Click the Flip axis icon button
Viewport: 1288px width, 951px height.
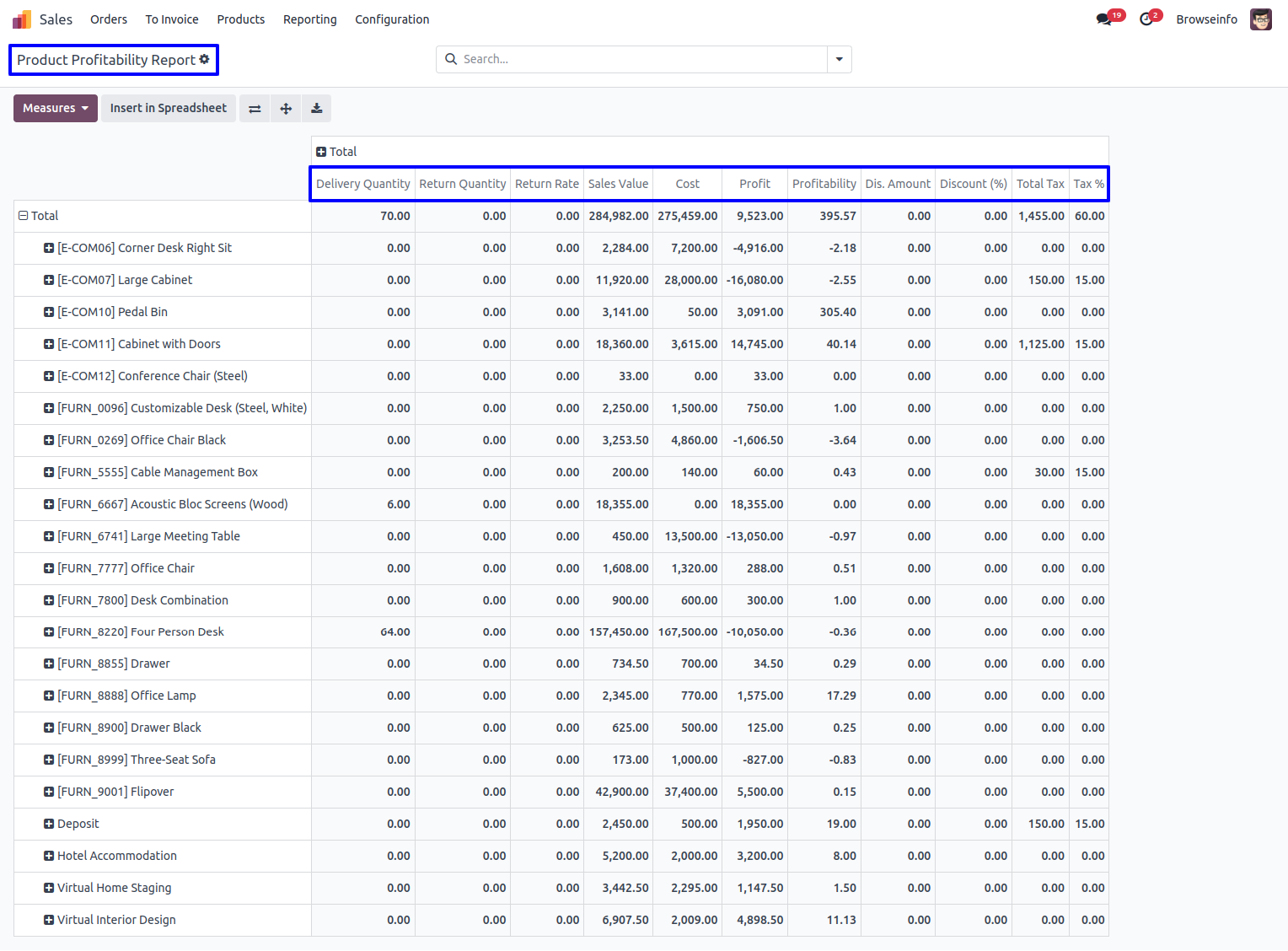pos(255,109)
